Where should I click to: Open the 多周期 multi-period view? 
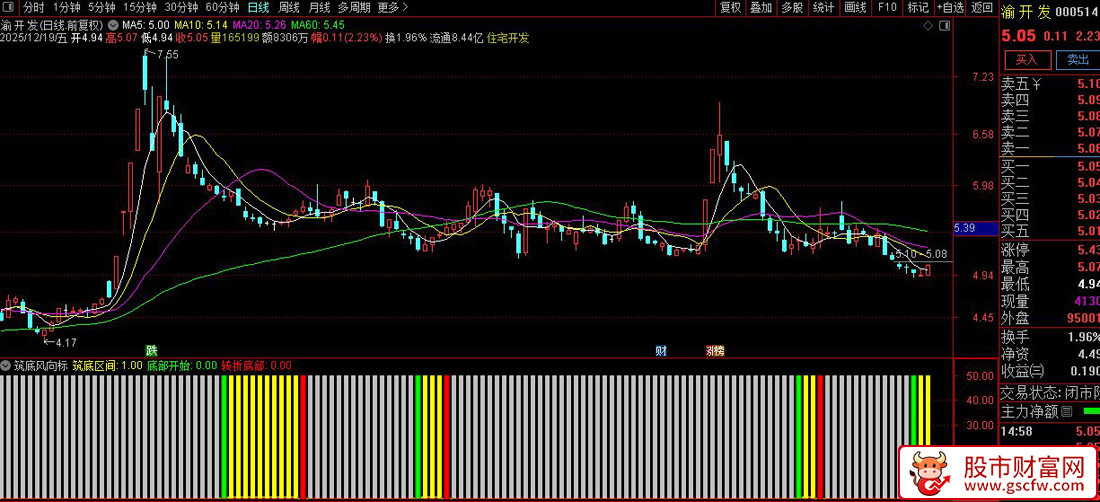[x=354, y=8]
